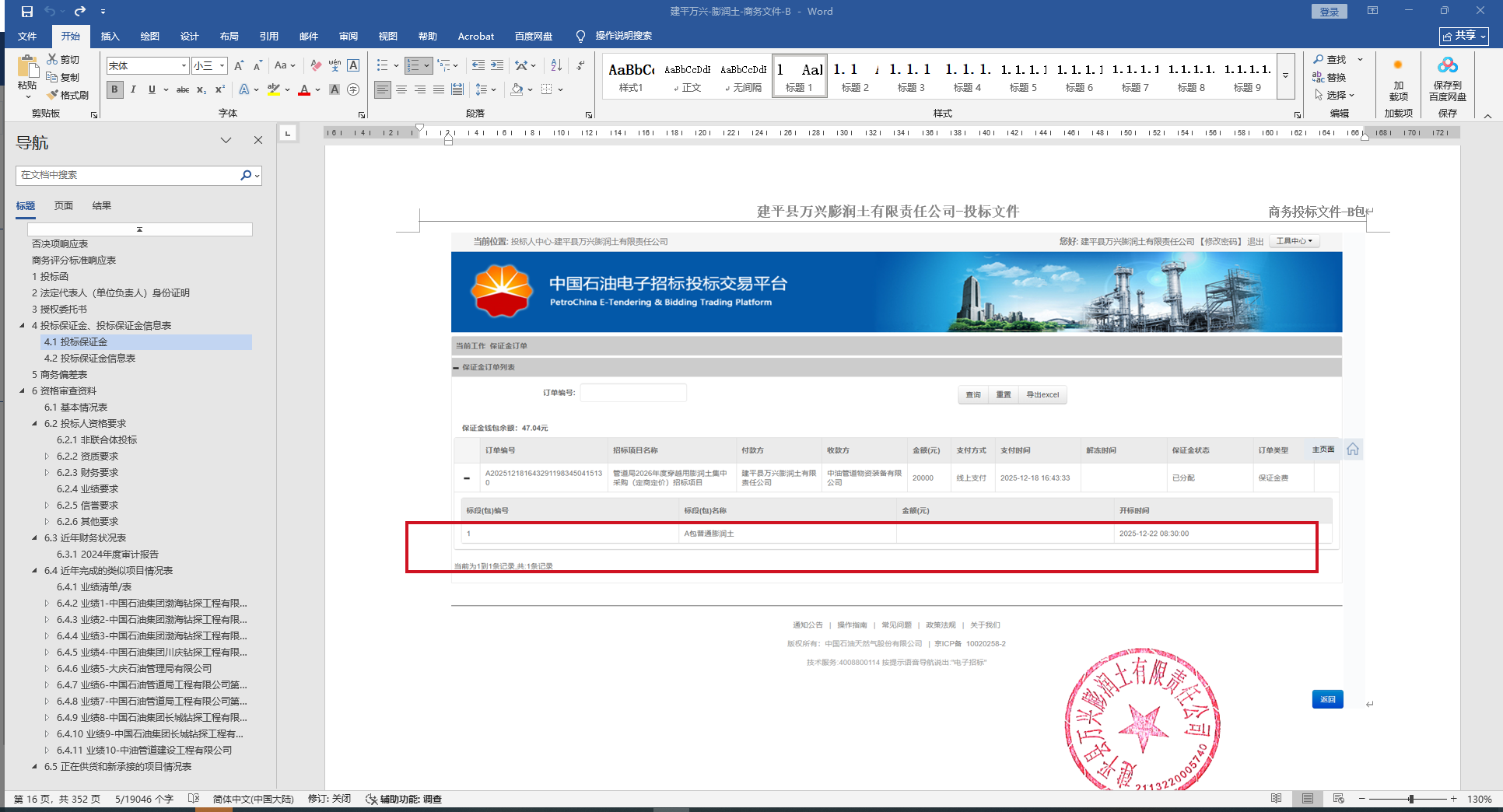
Task: Toggle show/hide paragraph marks
Action: coord(580,66)
